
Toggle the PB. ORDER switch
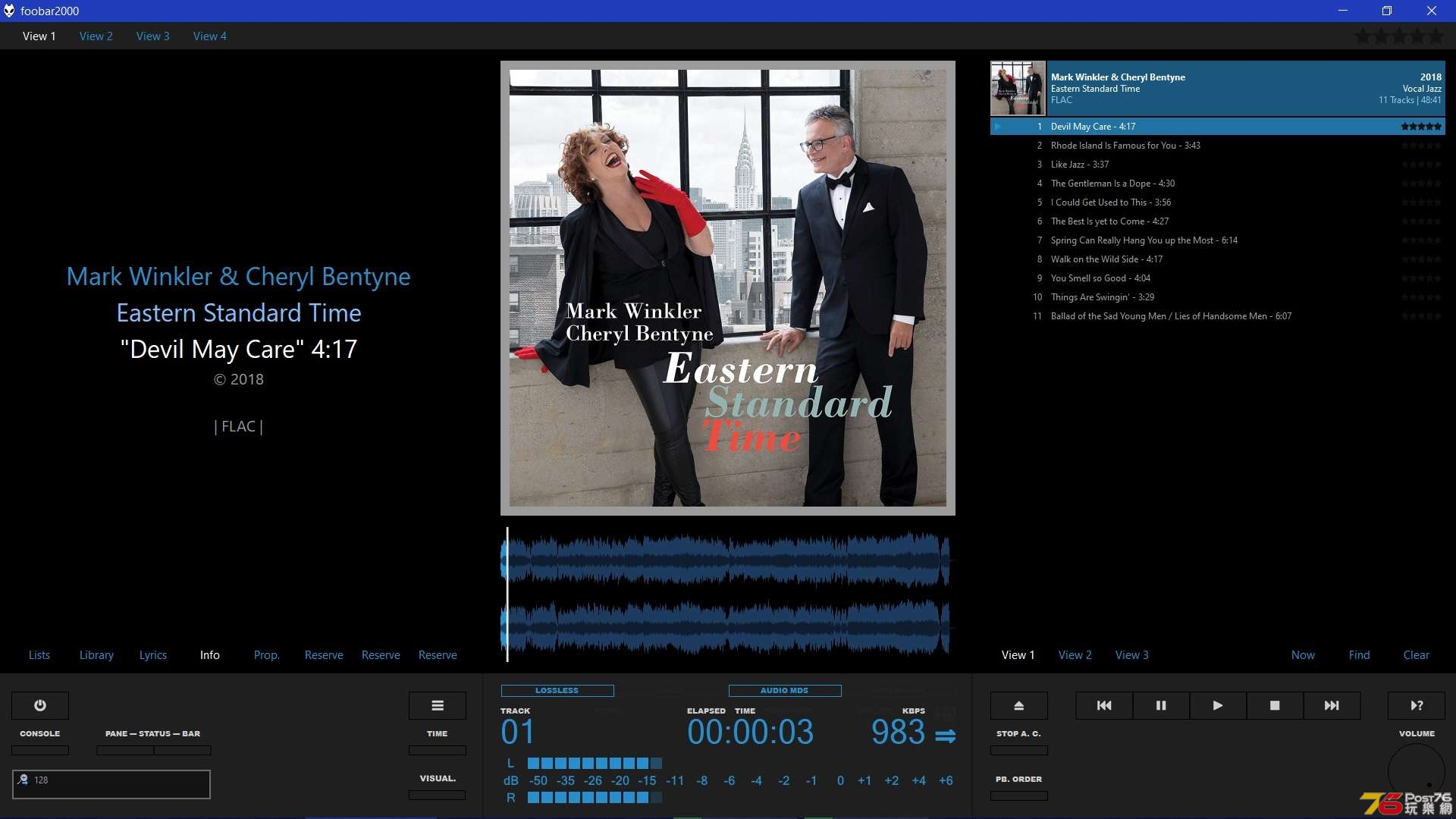point(1019,795)
